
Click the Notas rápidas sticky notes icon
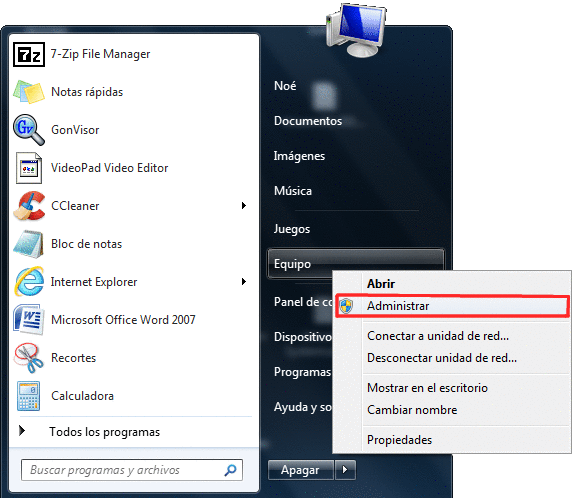(x=29, y=92)
